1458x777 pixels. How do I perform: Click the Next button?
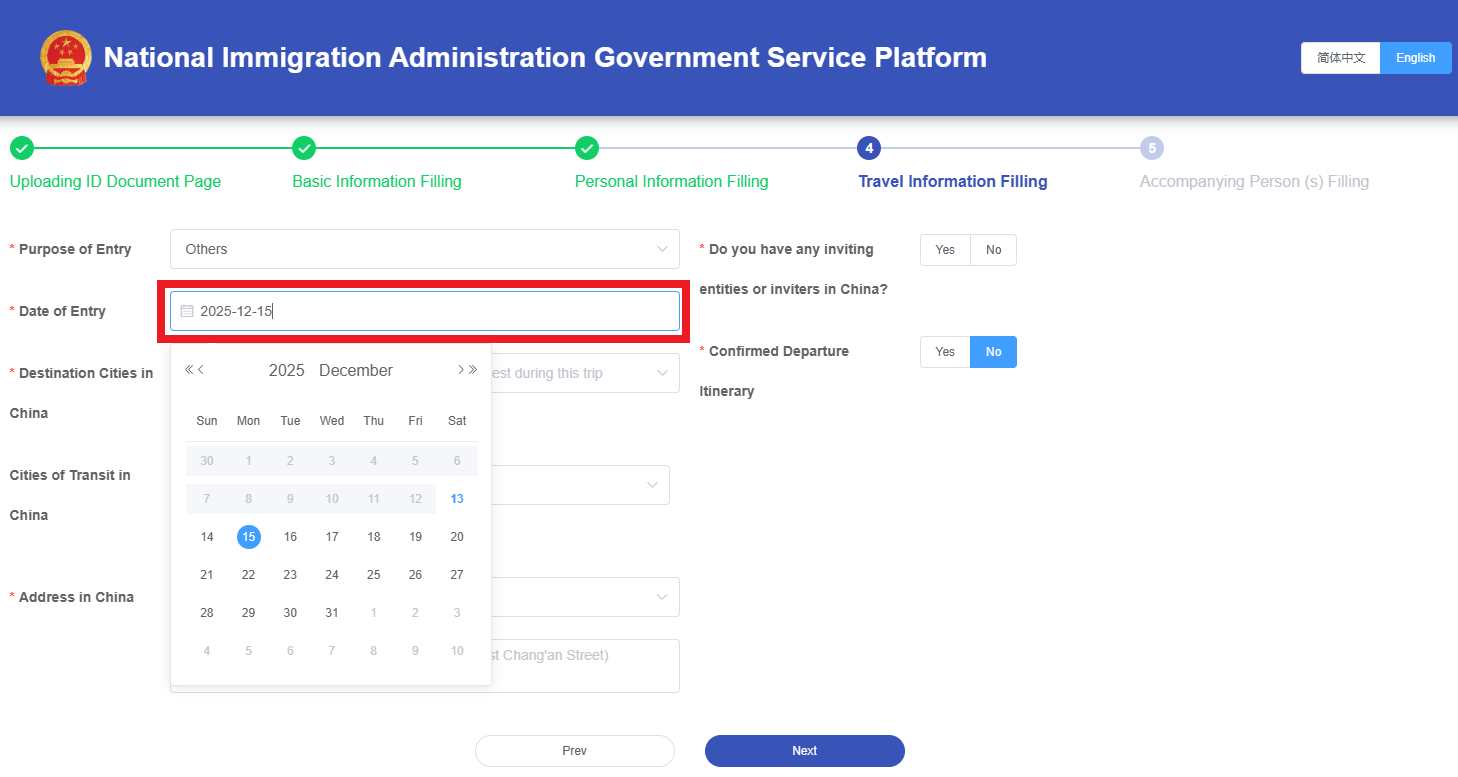805,751
